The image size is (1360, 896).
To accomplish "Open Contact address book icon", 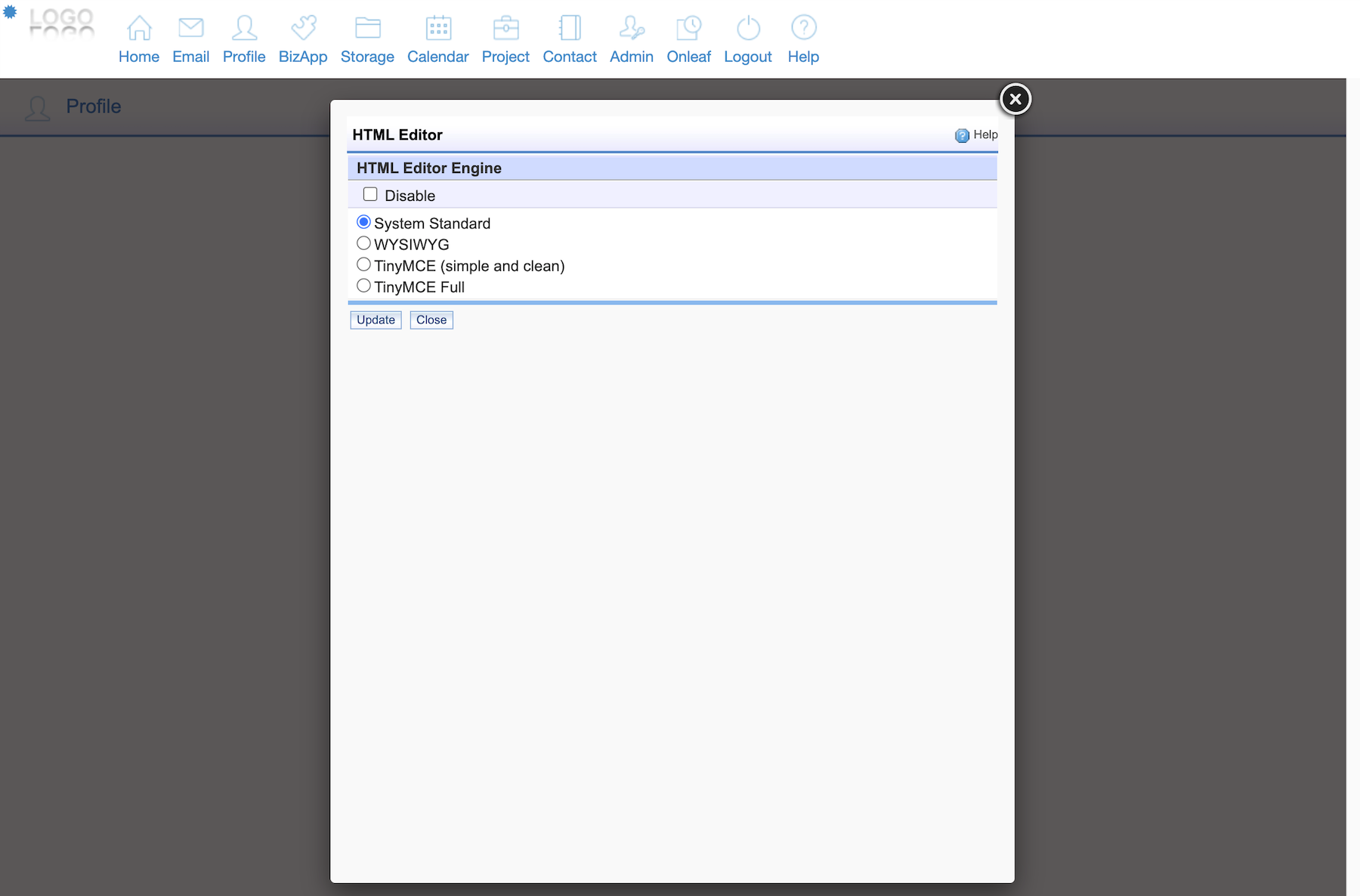I will [570, 29].
